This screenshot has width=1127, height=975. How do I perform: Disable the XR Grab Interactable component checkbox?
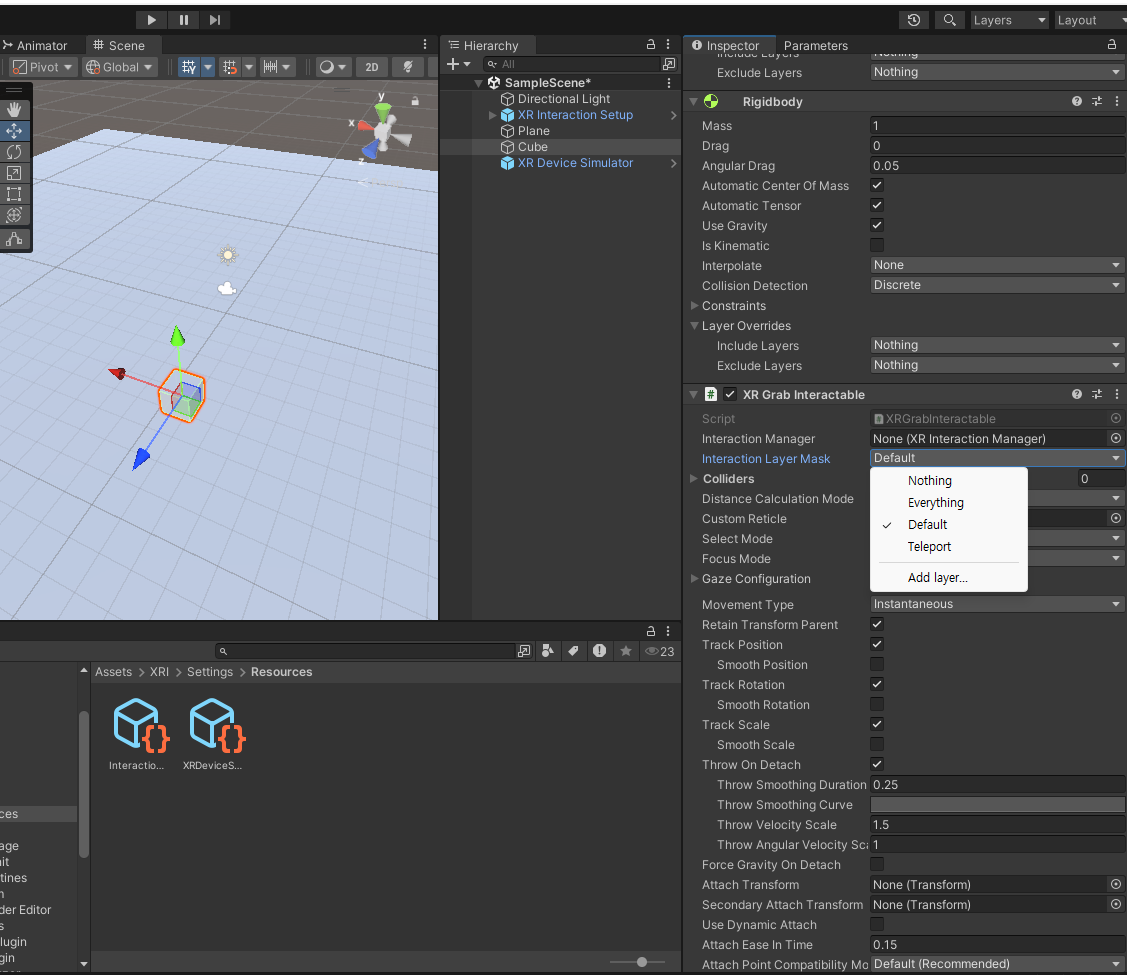click(x=730, y=394)
